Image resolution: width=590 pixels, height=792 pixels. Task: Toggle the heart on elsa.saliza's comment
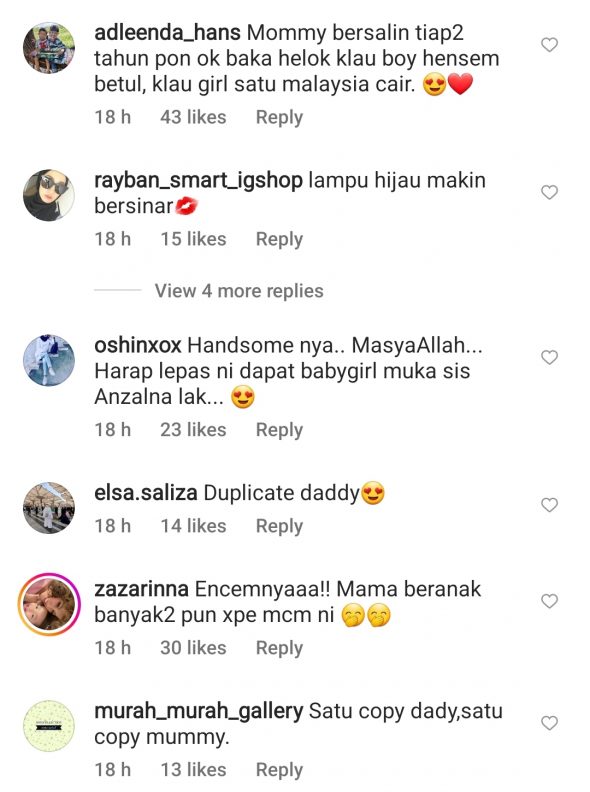[x=549, y=505]
